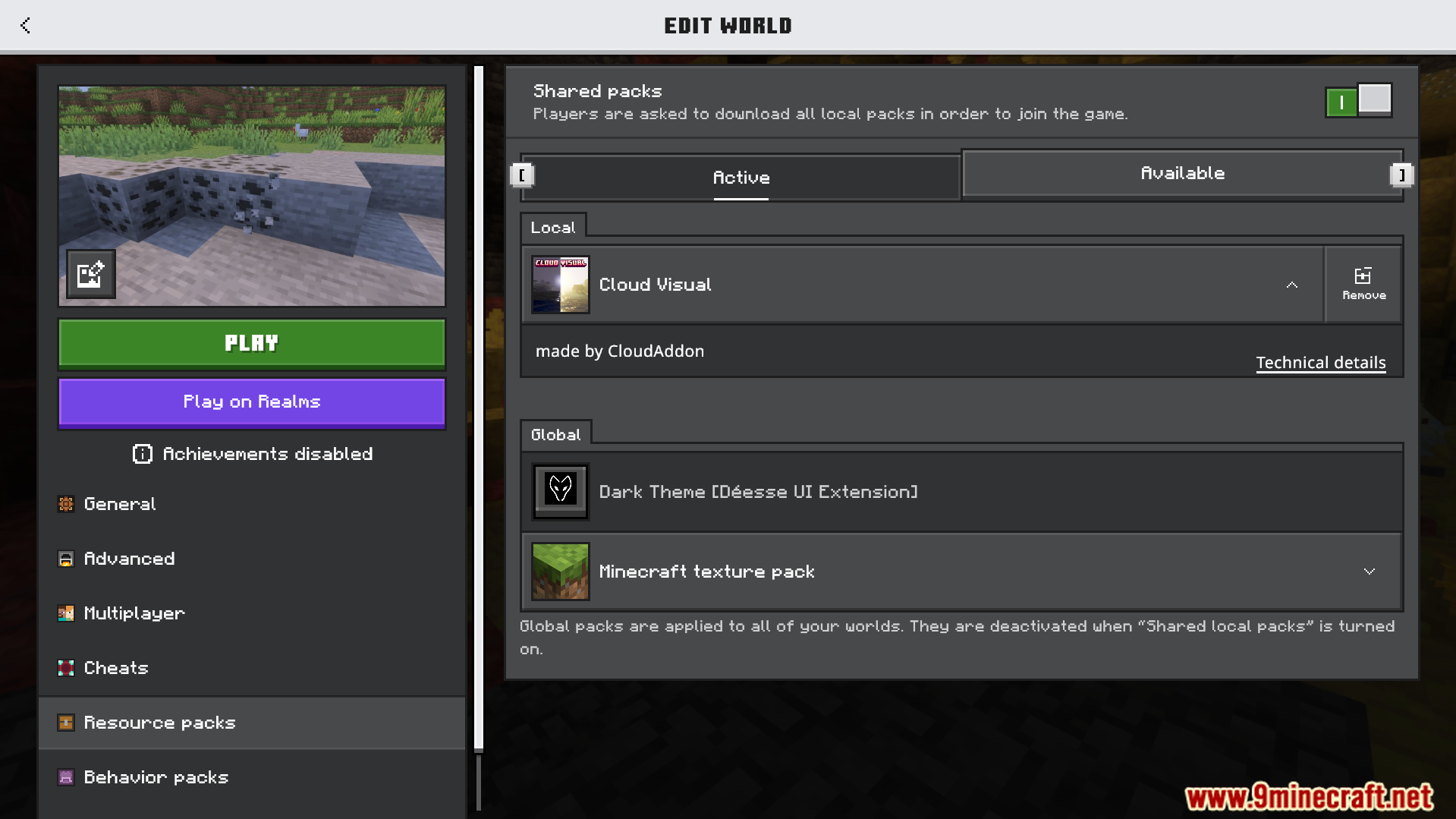Screen dimensions: 1456x819
Task: Expand the Minecraft texture pack entry
Action: coord(1369,571)
